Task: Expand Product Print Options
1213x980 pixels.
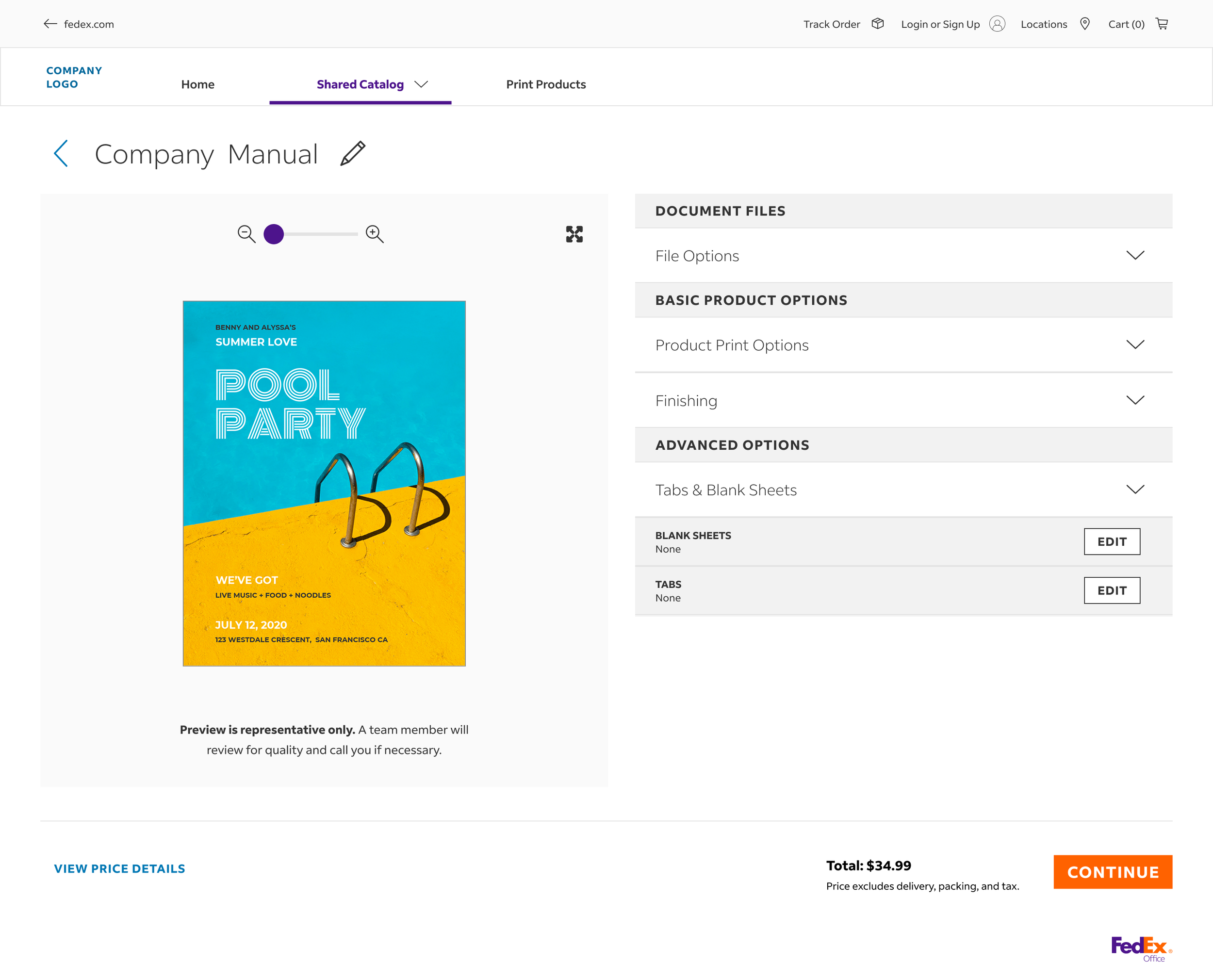Action: 1134,344
